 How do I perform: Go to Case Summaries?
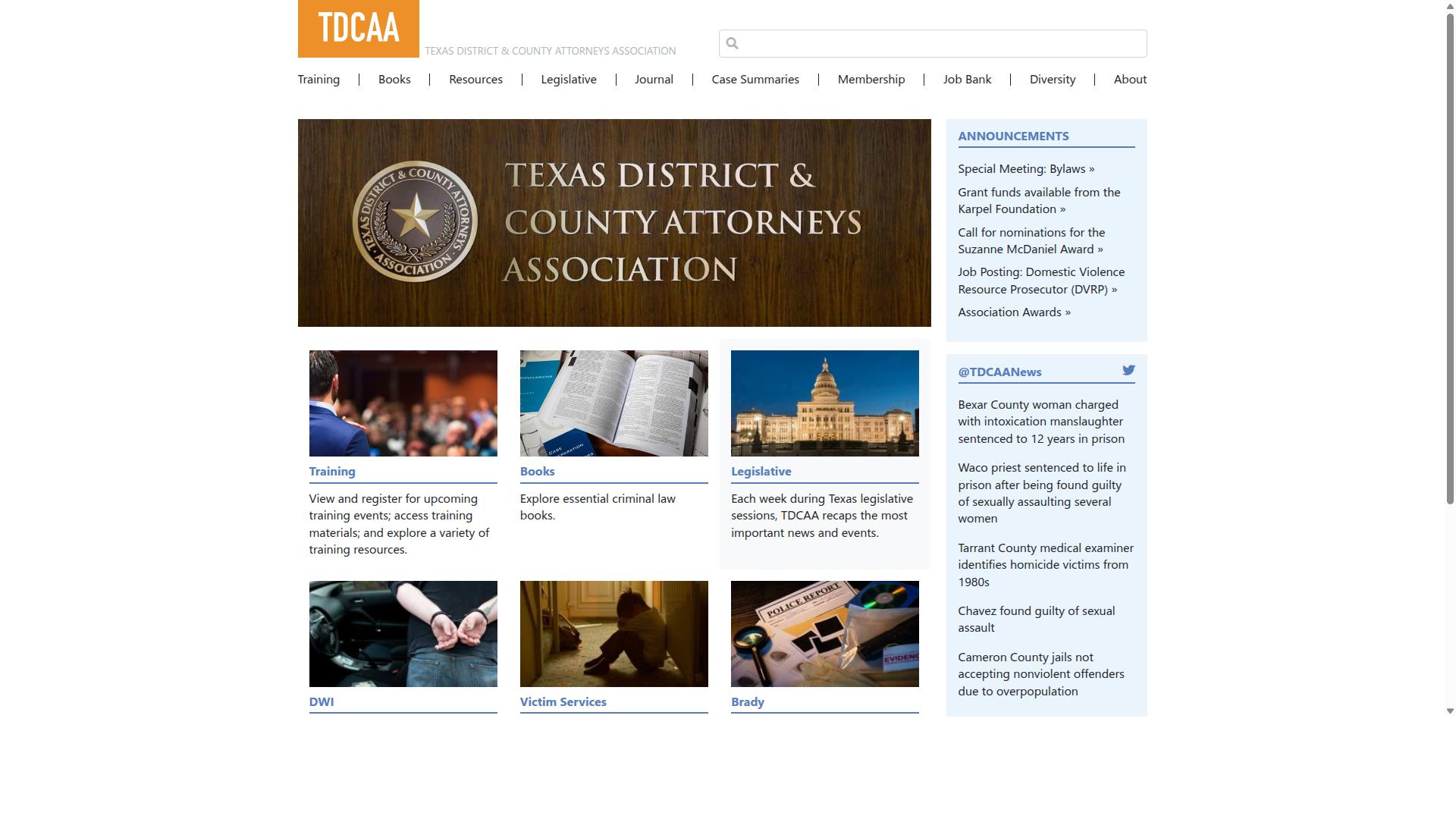(755, 80)
